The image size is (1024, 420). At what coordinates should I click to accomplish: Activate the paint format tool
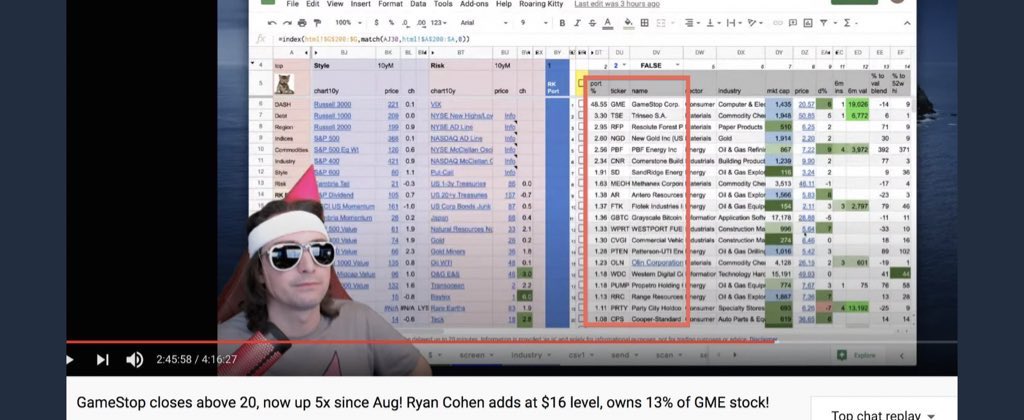(316, 23)
